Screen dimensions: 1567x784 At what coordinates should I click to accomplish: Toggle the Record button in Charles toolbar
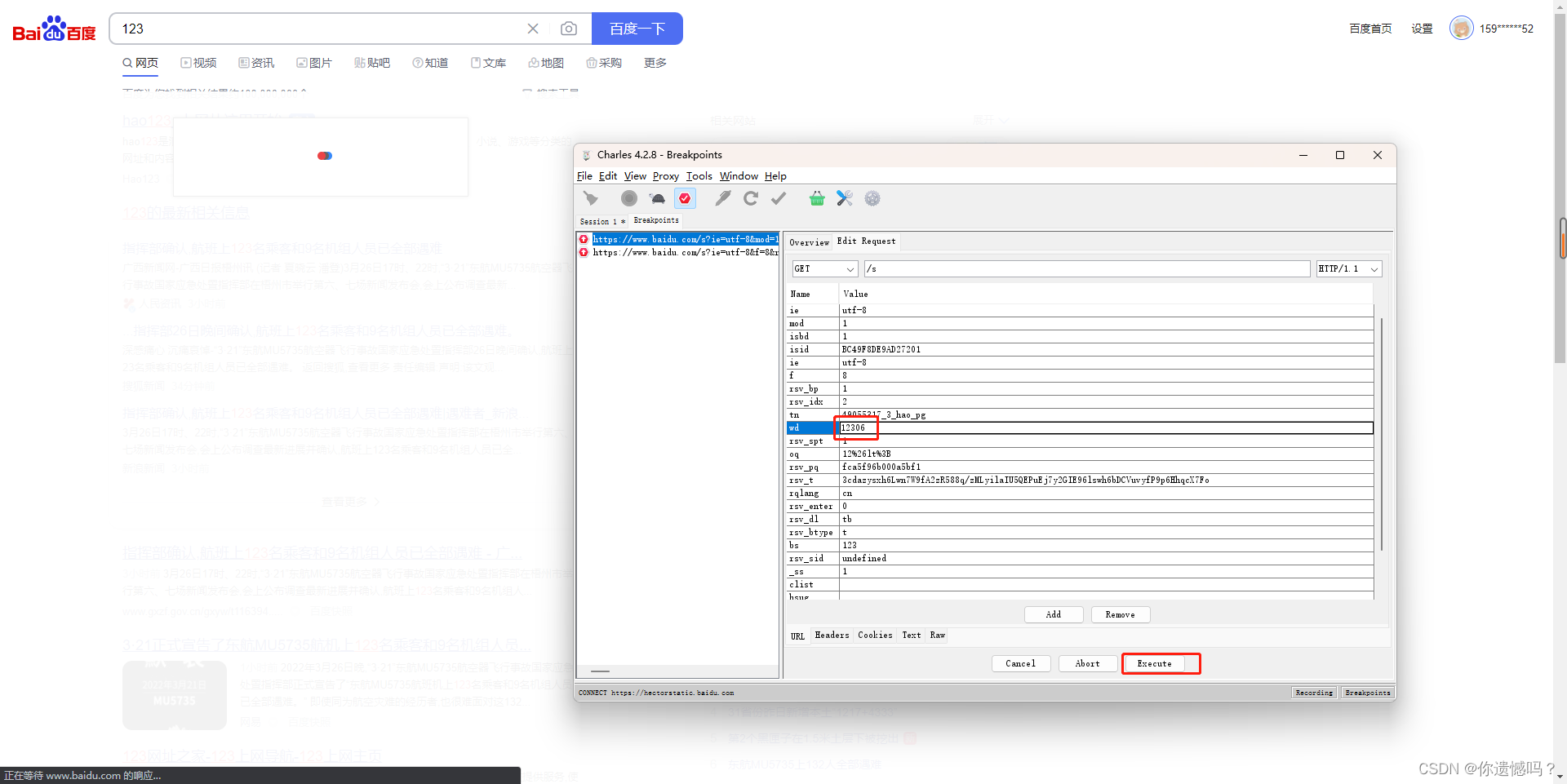629,198
